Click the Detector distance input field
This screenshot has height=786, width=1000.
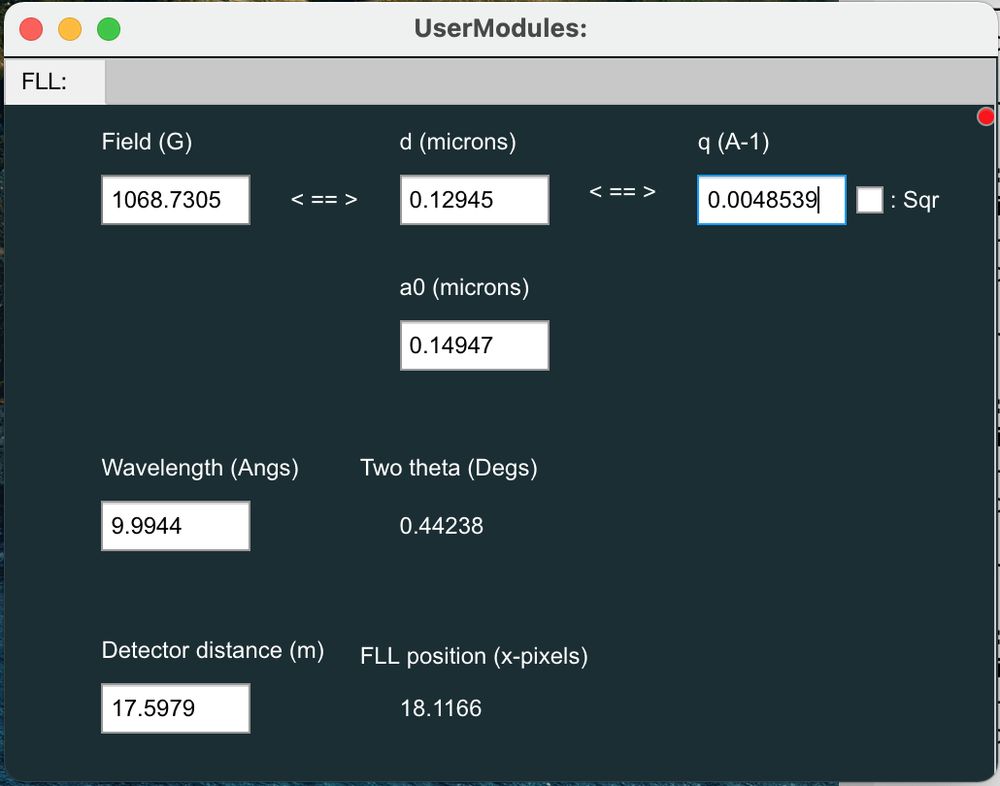tap(175, 708)
